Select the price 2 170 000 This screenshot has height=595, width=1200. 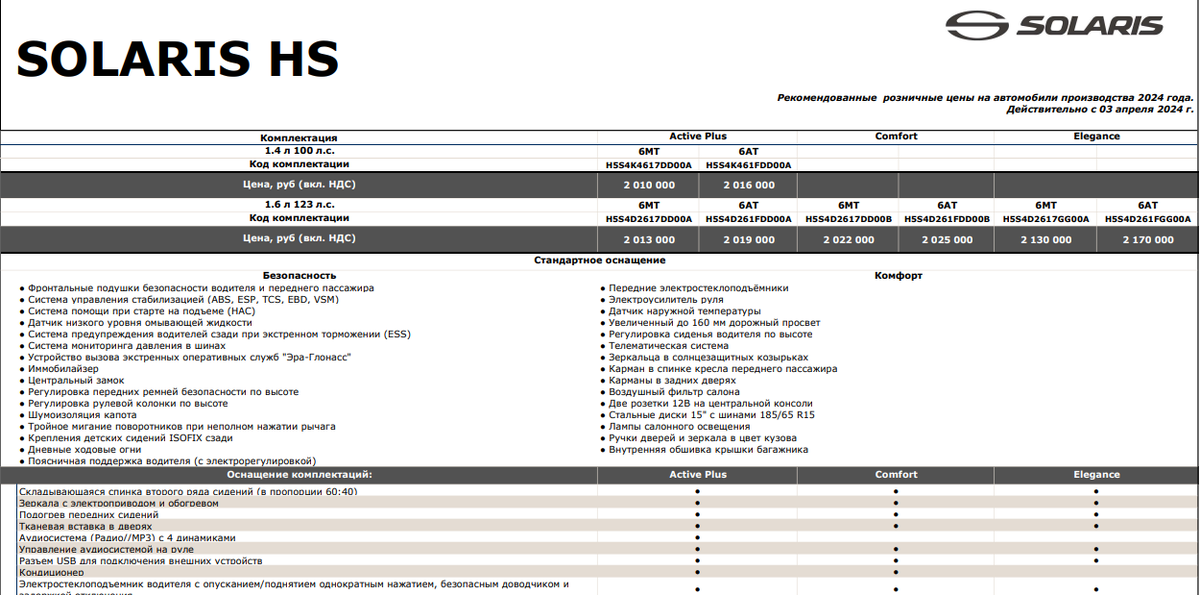[x=1148, y=240]
